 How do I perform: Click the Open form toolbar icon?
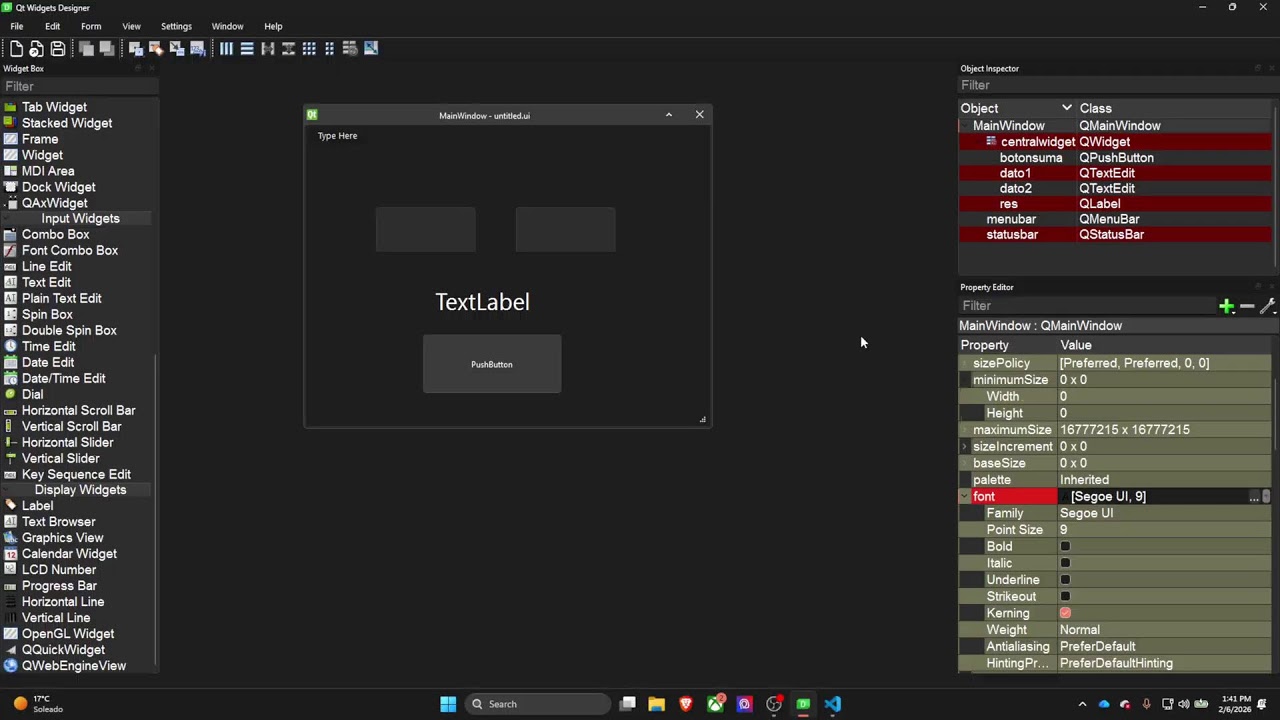click(x=37, y=48)
